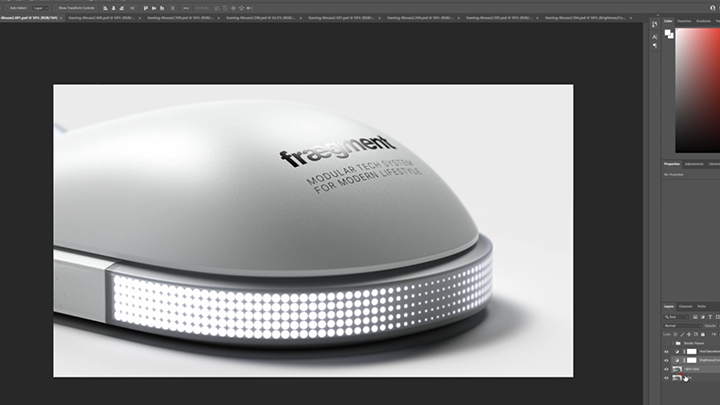Click lock transparent pixels icon

(x=675, y=334)
